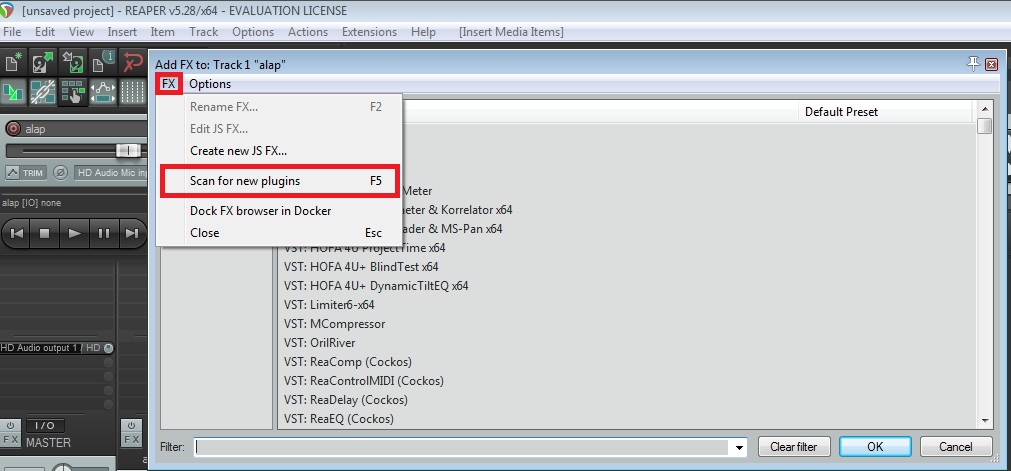The width and height of the screenshot is (1011, 471).
Task: Go to project end transport button
Action: [x=132, y=233]
